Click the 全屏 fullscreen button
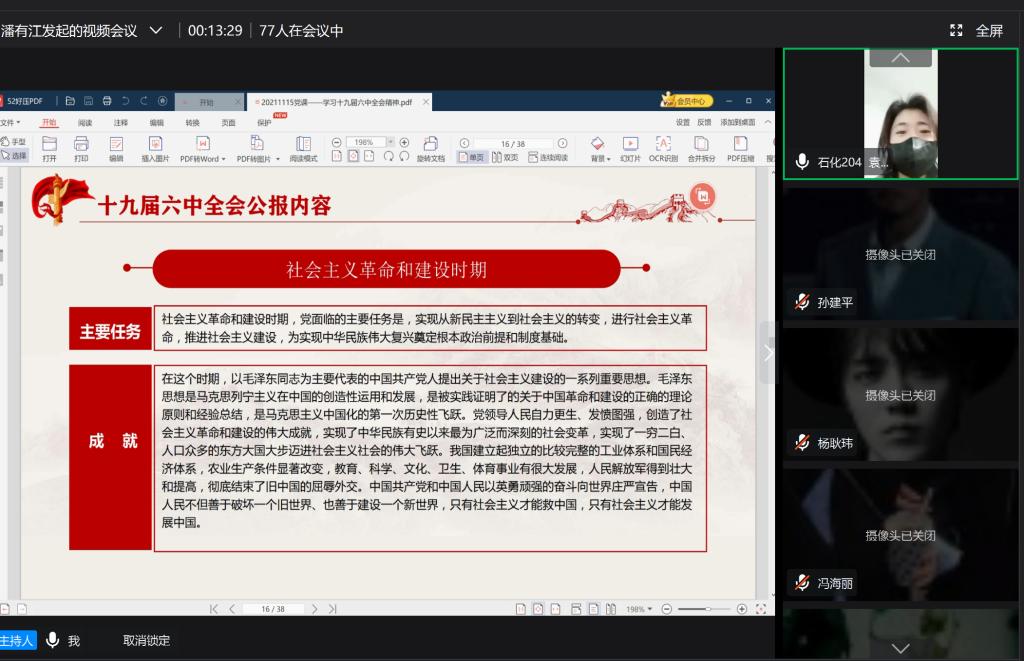 [976, 30]
